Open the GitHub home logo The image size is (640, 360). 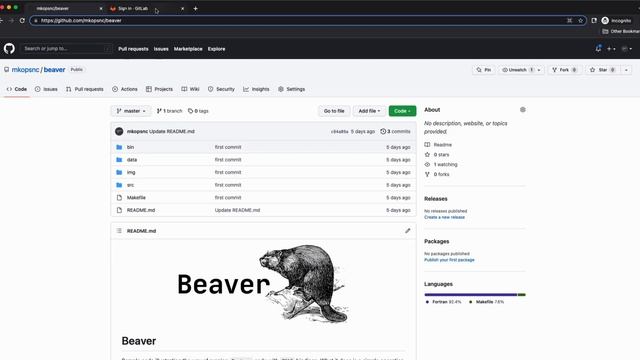coord(9,49)
